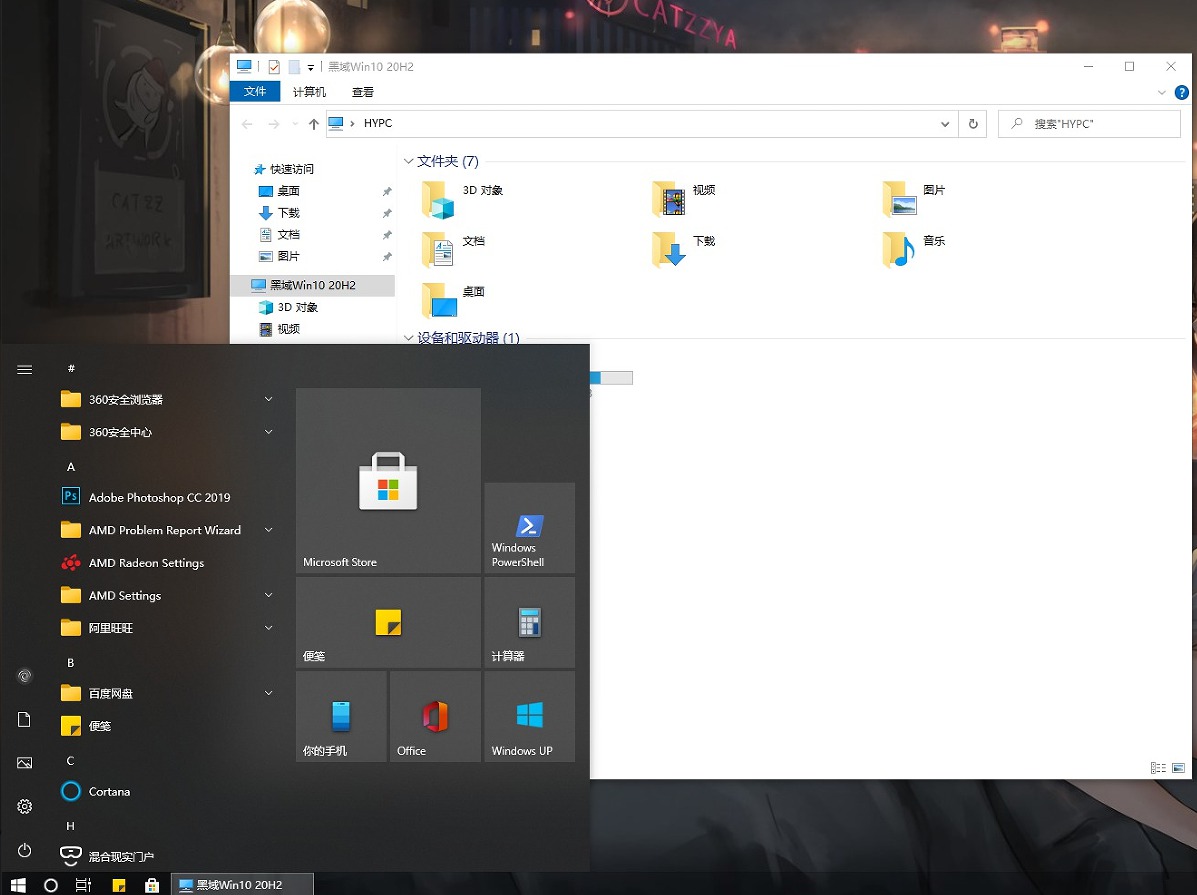The width and height of the screenshot is (1197, 895).
Task: Click the user account icon in Start sidebar
Action: (x=24, y=676)
